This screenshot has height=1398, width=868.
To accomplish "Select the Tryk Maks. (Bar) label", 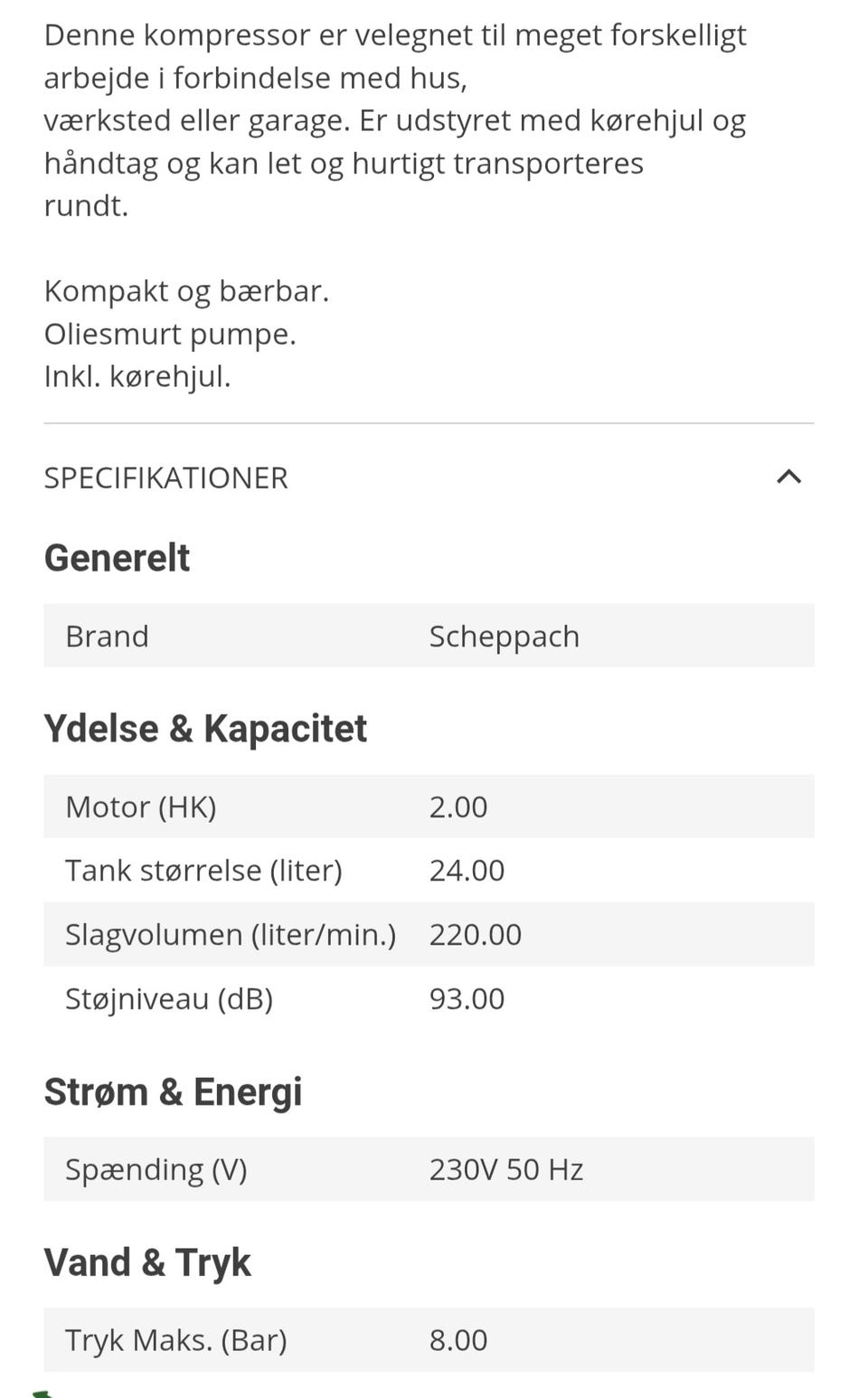I will point(175,1339).
